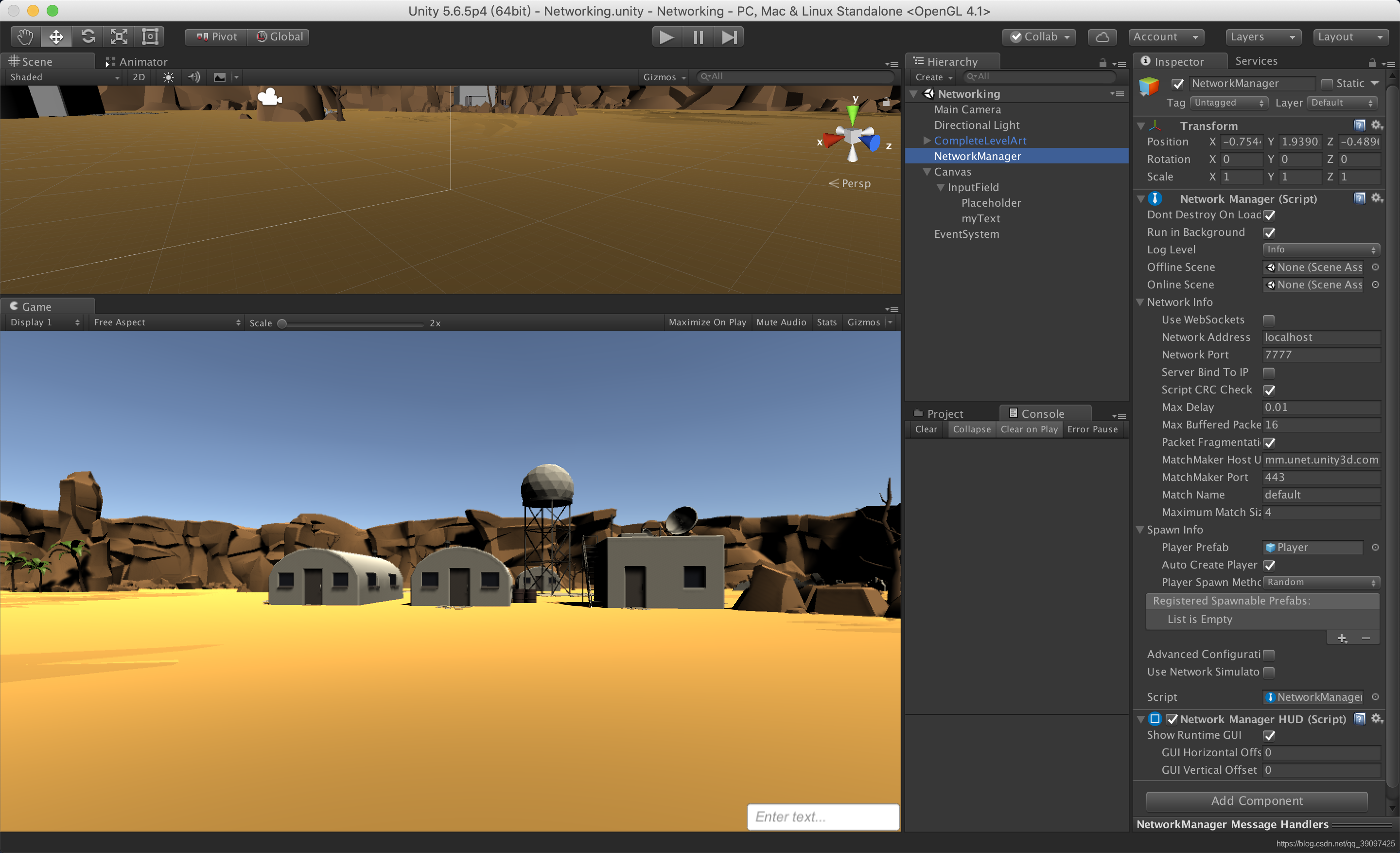Click the Step frame button
This screenshot has height=853, width=1400.
(x=730, y=36)
